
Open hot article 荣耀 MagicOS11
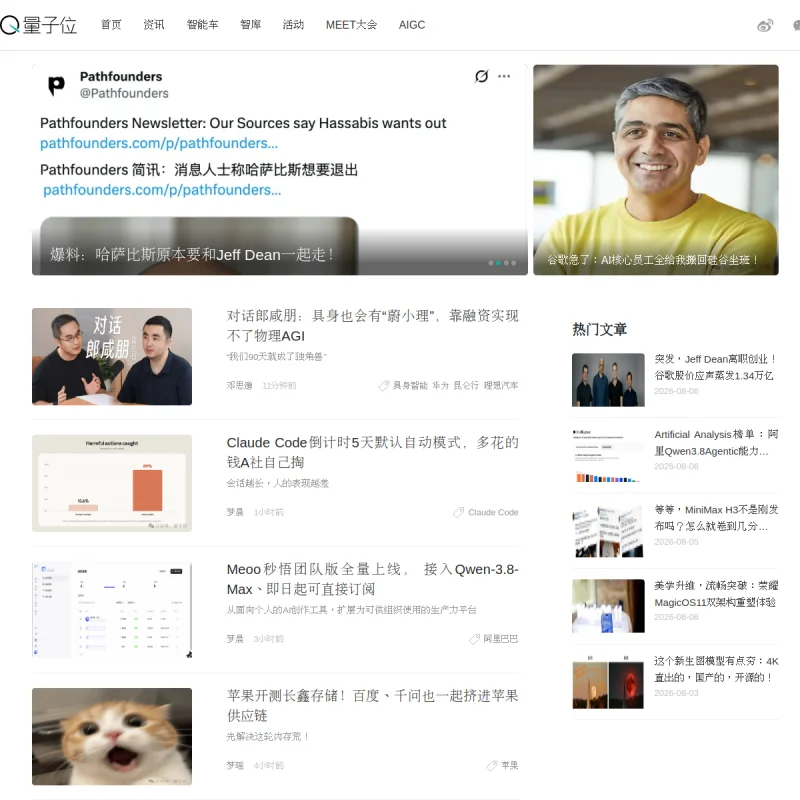[715, 593]
